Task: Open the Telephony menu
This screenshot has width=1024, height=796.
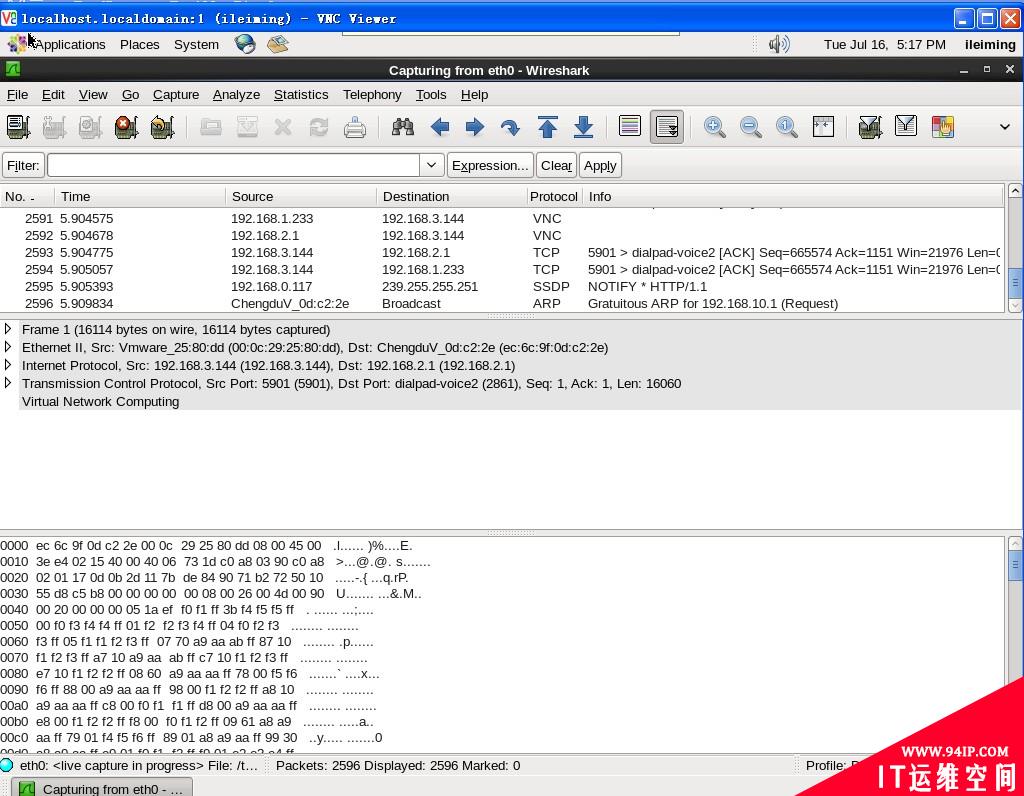Action: pos(372,95)
